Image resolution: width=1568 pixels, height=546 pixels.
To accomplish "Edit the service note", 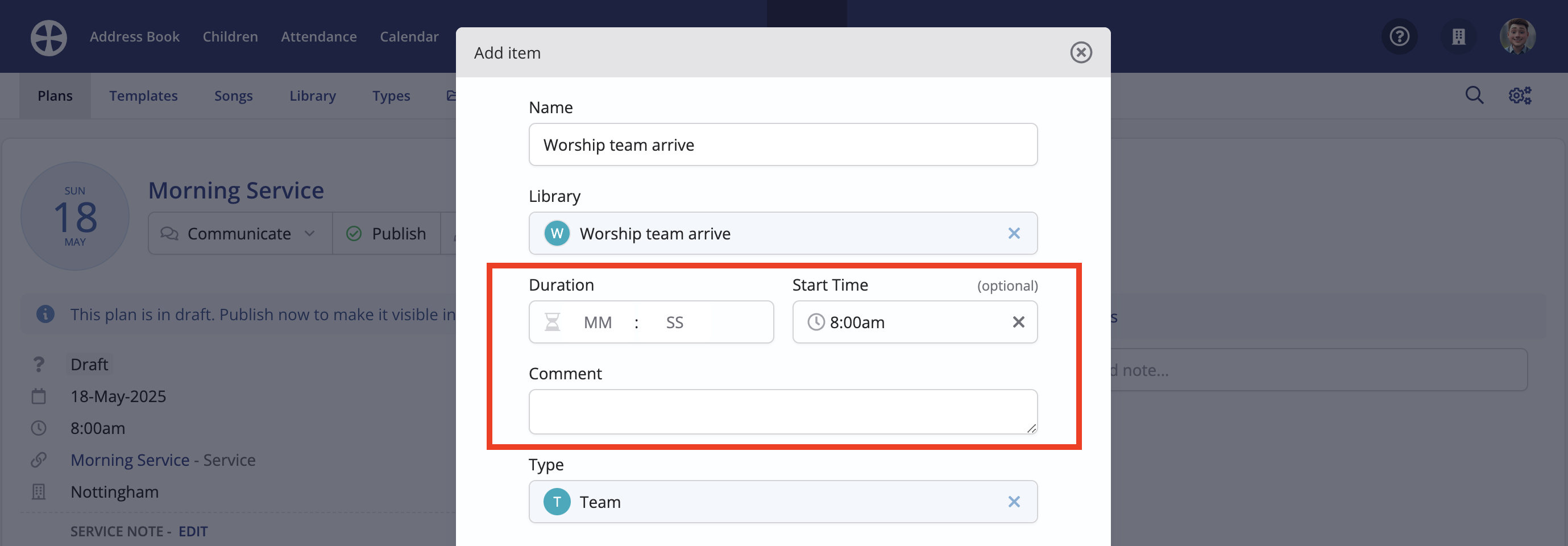I will coord(193,531).
